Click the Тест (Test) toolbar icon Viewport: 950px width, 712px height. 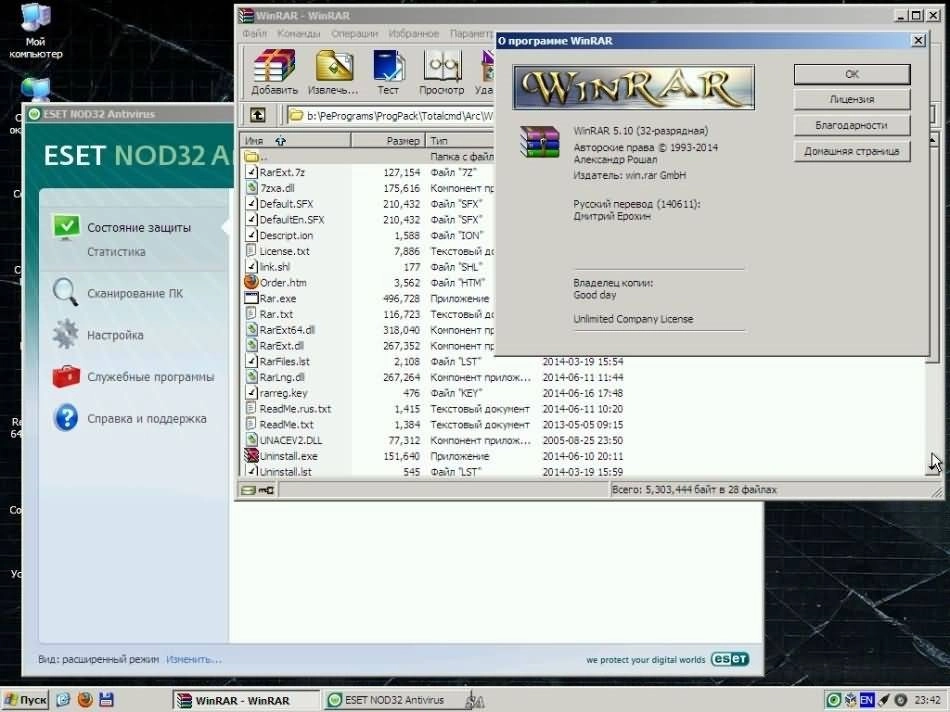(x=388, y=72)
